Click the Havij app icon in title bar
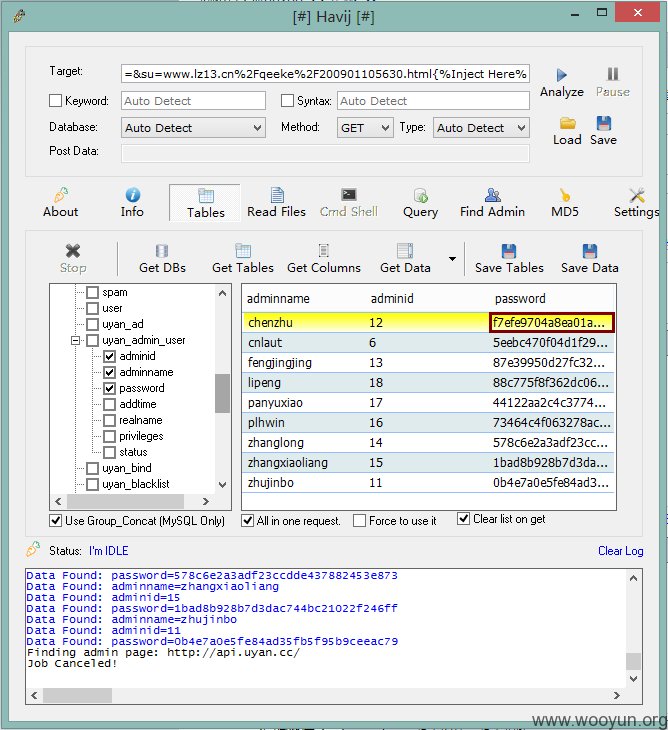 point(20,16)
